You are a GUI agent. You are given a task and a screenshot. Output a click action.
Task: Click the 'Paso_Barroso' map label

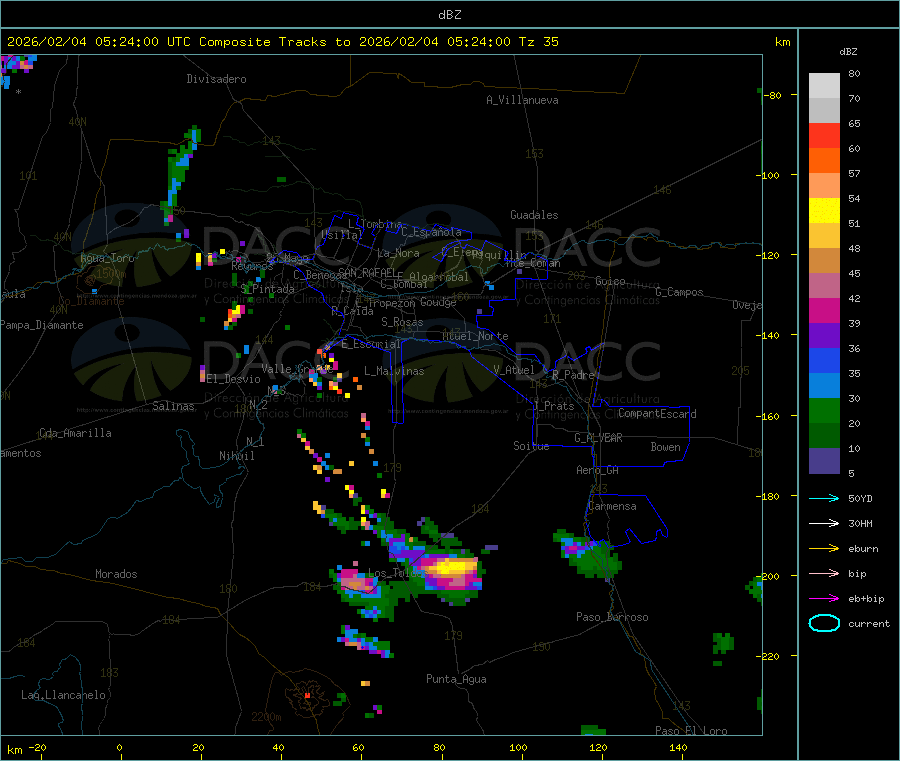click(x=612, y=617)
